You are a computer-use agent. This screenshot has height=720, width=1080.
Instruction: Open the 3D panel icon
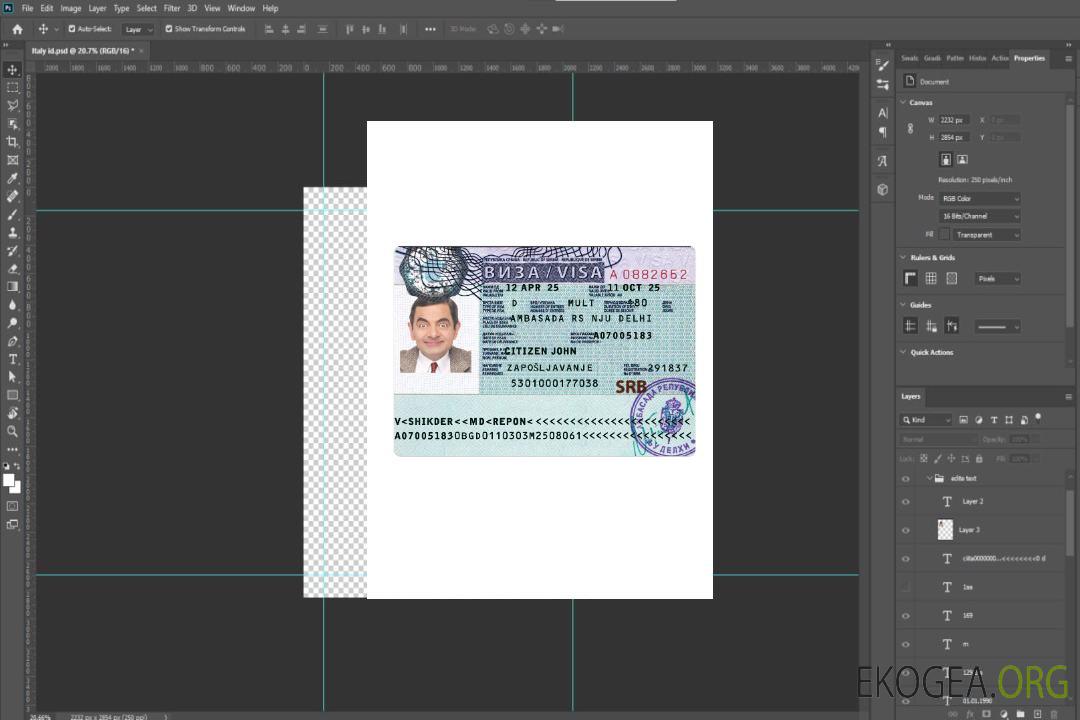[x=883, y=189]
